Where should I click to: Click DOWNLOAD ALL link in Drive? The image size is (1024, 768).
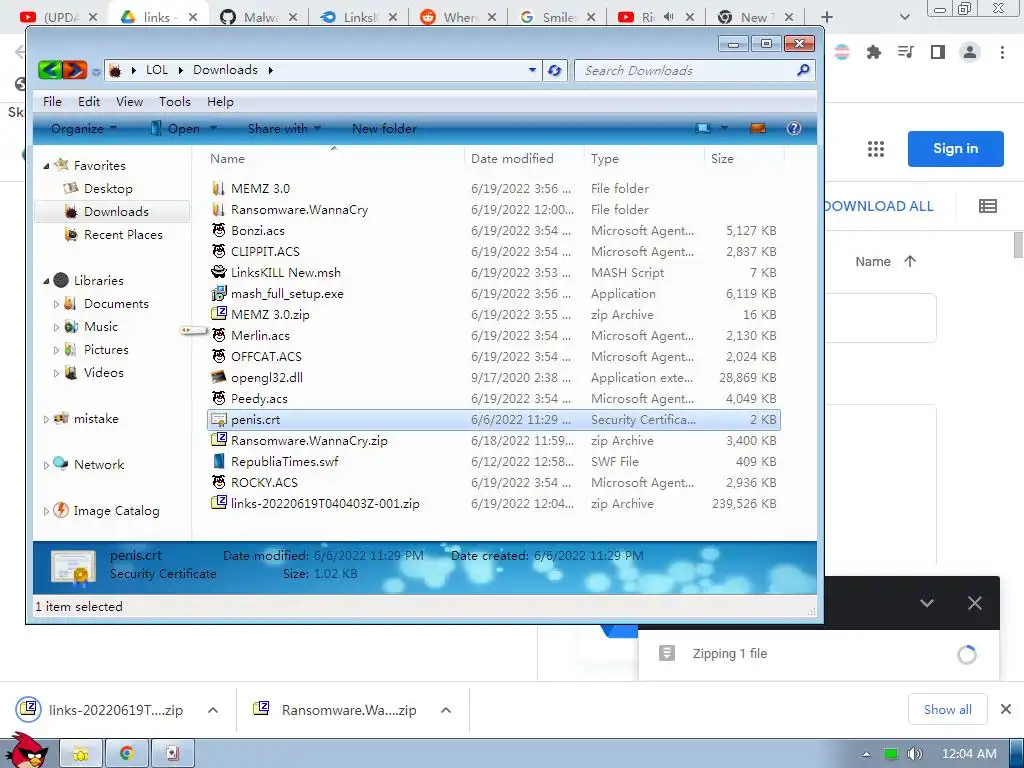pos(878,206)
